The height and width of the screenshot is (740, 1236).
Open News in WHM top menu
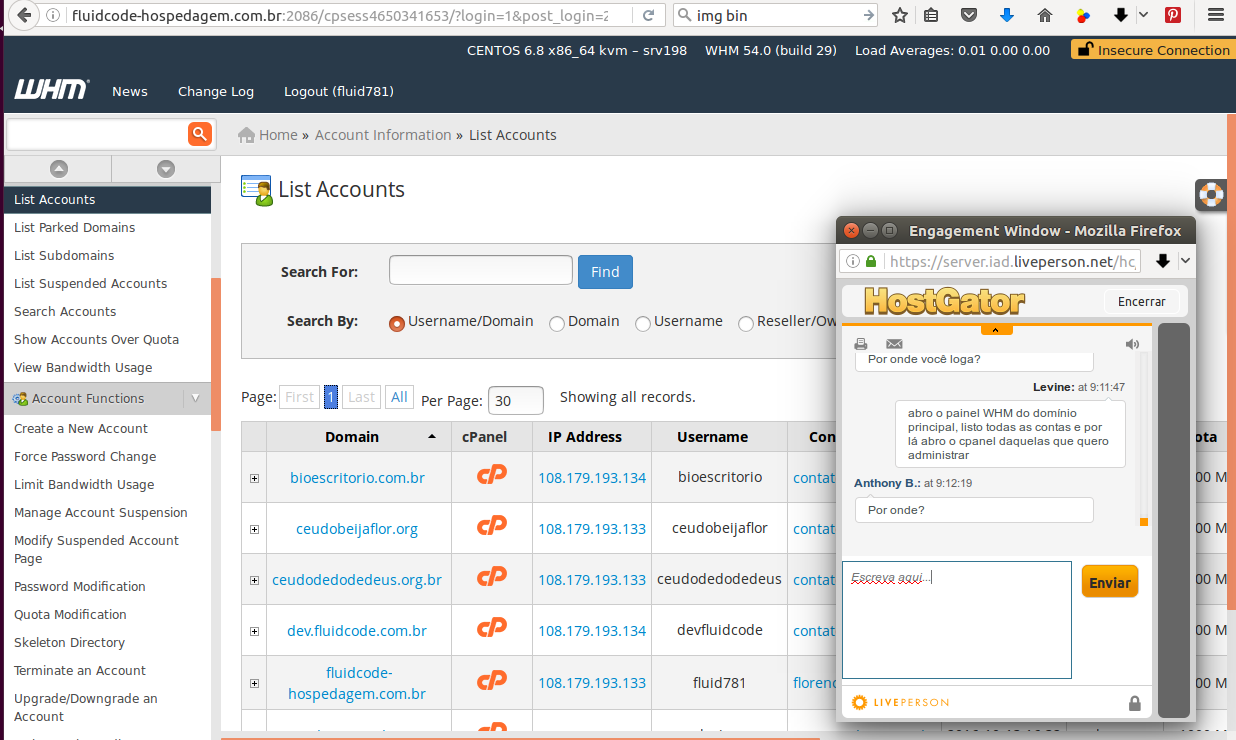130,91
